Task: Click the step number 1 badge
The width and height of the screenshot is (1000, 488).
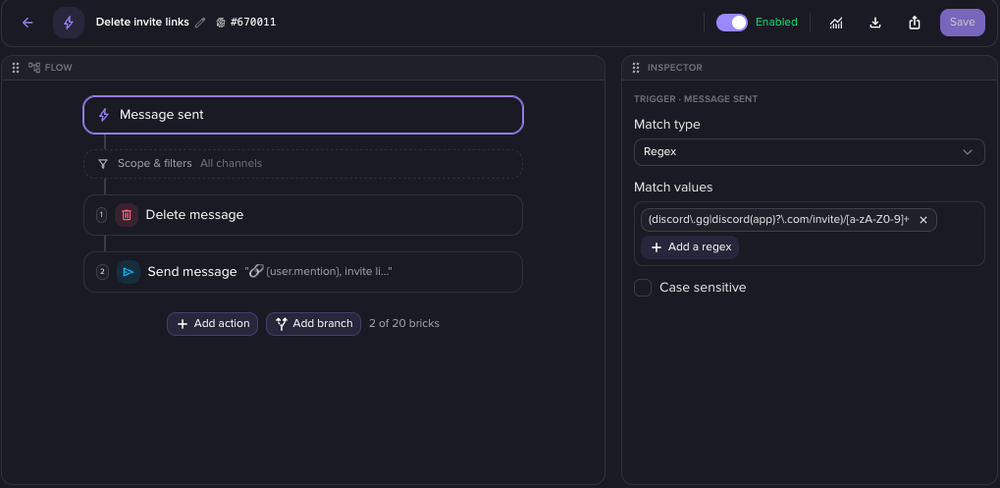Action: [101, 215]
